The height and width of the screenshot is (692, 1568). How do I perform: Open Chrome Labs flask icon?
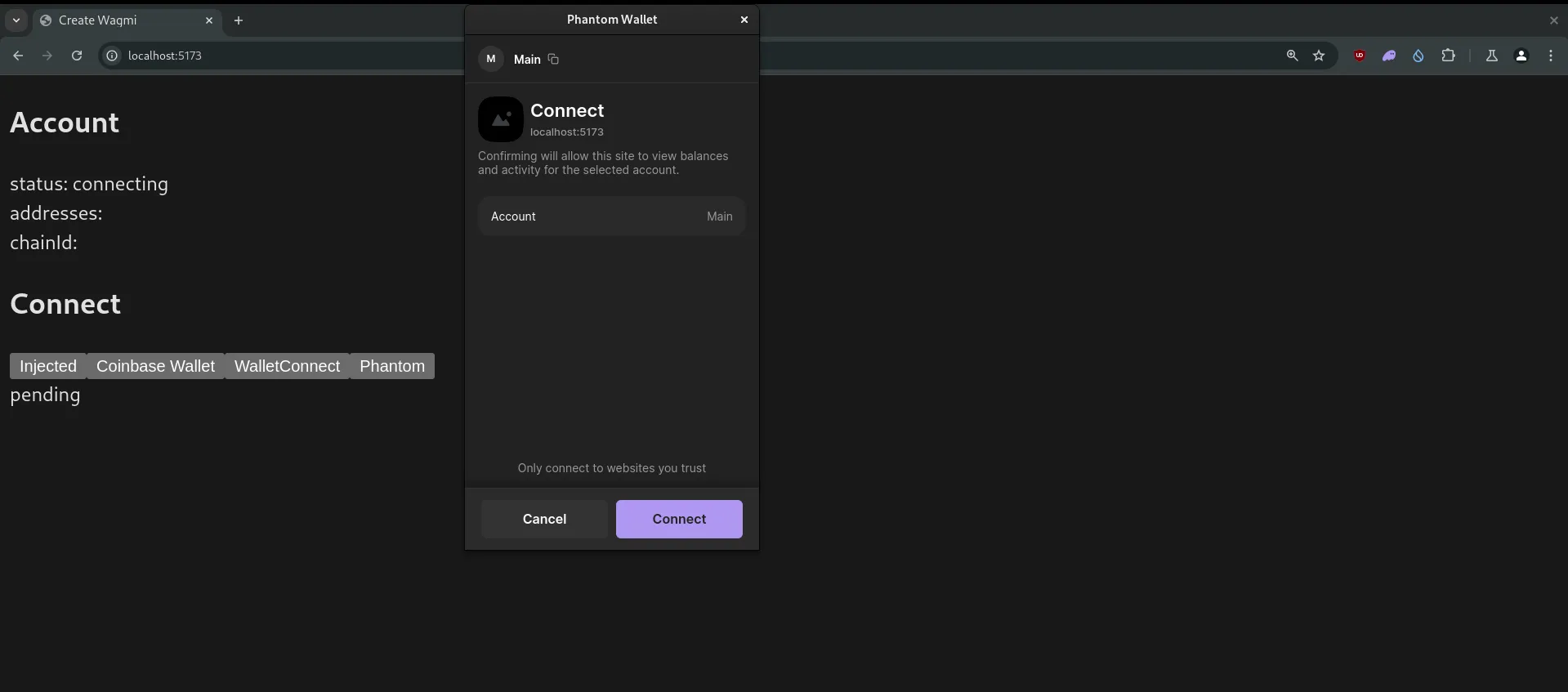click(1491, 56)
